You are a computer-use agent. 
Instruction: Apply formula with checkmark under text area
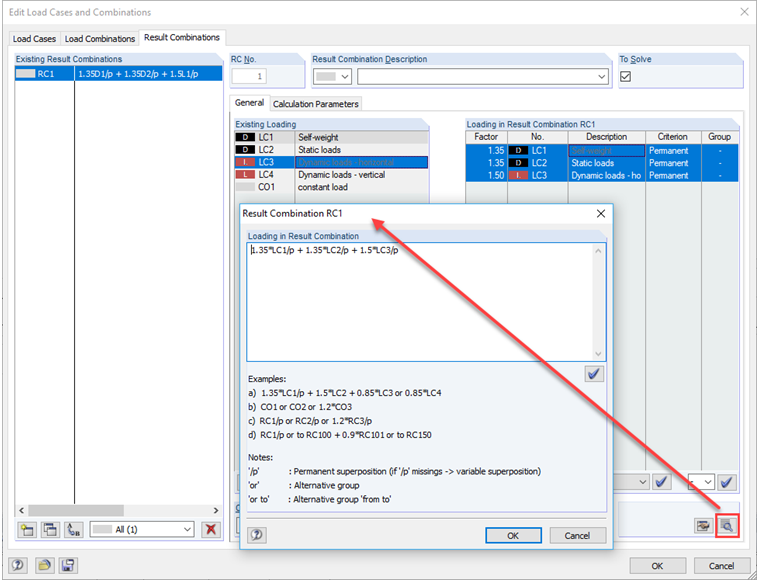(594, 374)
